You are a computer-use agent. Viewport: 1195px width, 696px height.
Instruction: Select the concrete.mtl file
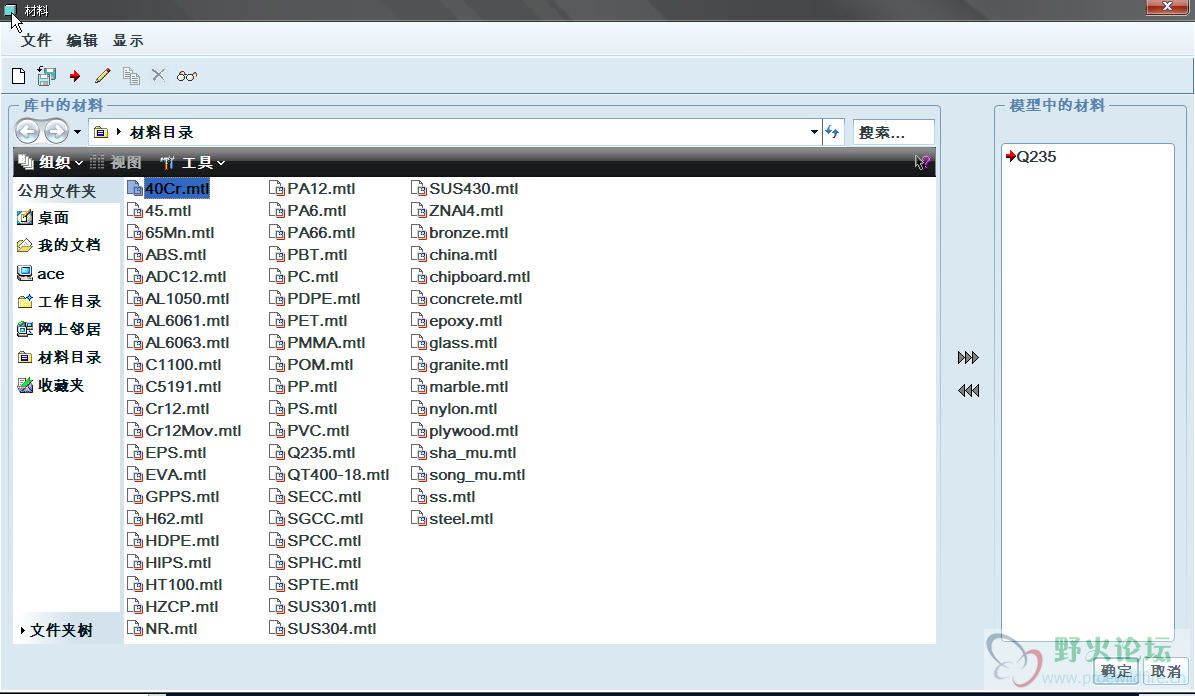click(467, 299)
